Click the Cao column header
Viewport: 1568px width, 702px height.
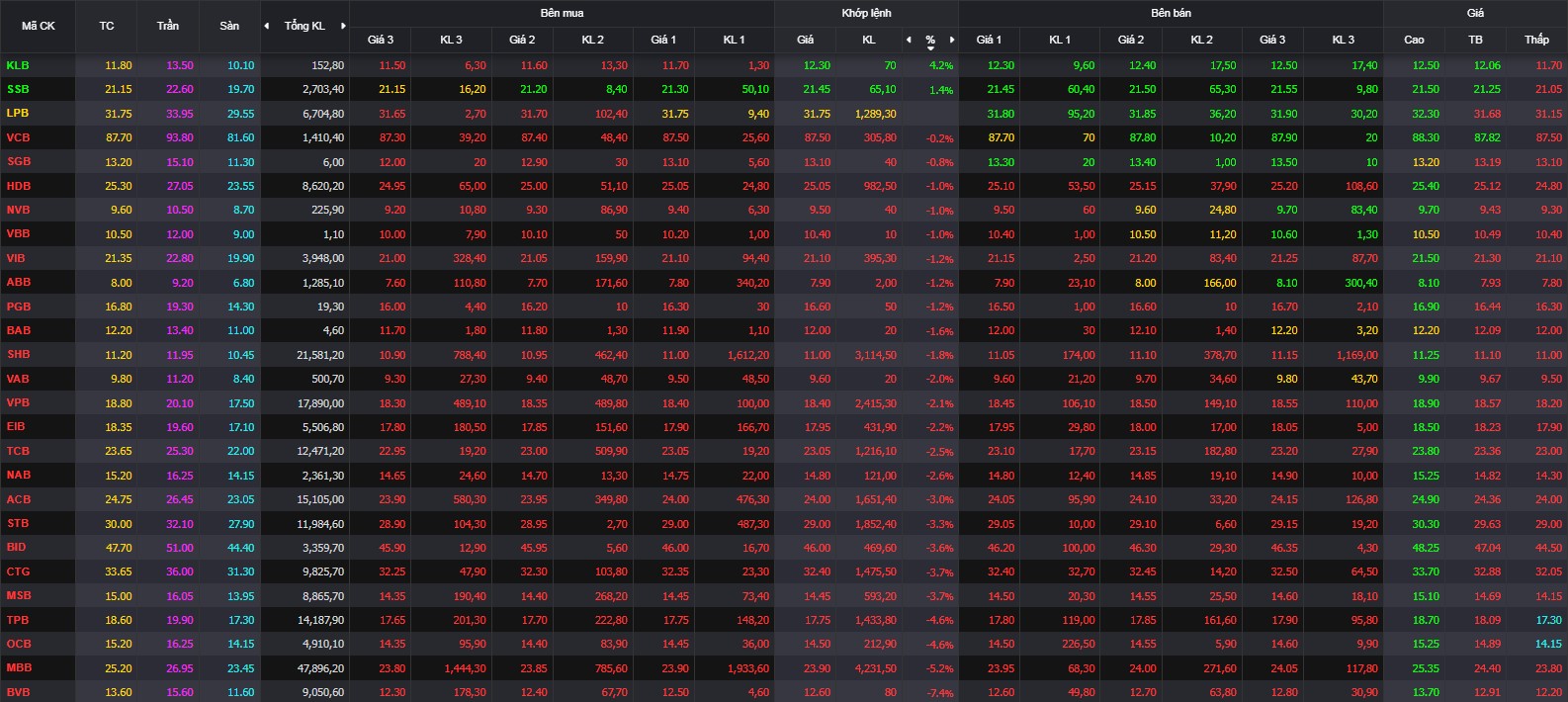(1414, 40)
